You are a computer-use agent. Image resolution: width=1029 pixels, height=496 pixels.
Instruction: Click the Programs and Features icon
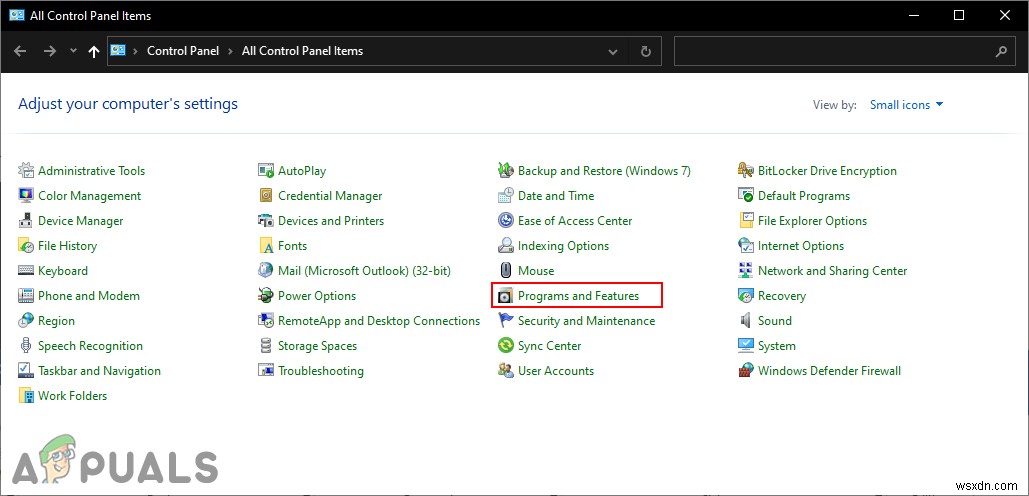coord(505,295)
